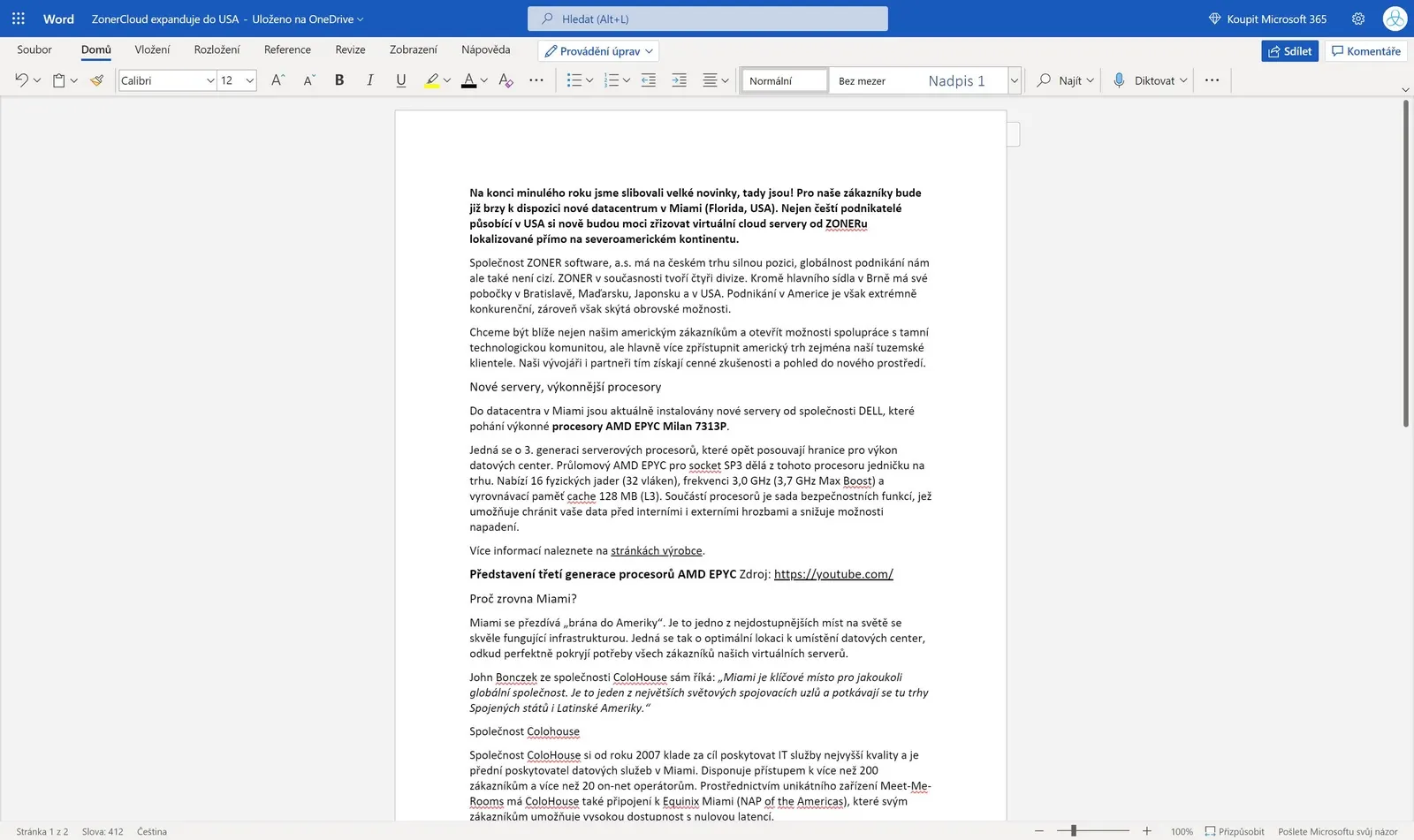Viewport: 1414px width, 840px height.
Task: Expand the highlight color dropdown arrow
Action: point(447,80)
